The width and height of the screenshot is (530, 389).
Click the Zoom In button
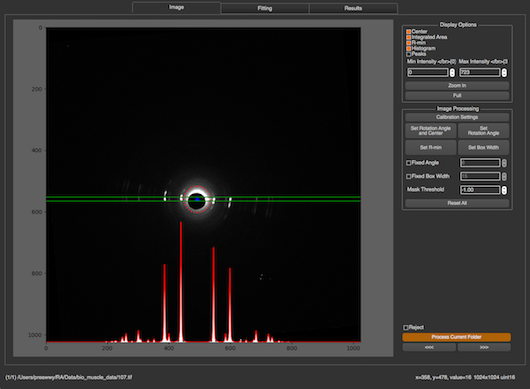pyautogui.click(x=457, y=86)
